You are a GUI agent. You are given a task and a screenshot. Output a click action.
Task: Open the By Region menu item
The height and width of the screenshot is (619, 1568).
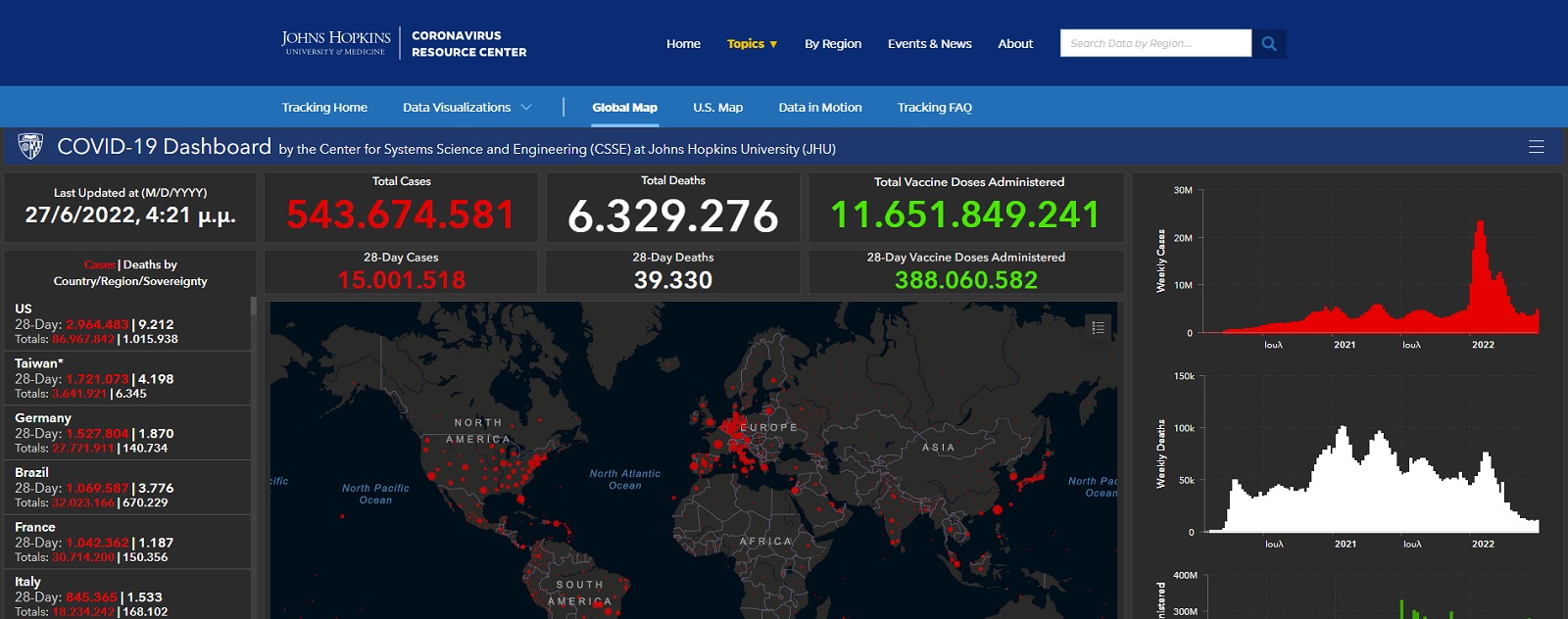pos(833,43)
